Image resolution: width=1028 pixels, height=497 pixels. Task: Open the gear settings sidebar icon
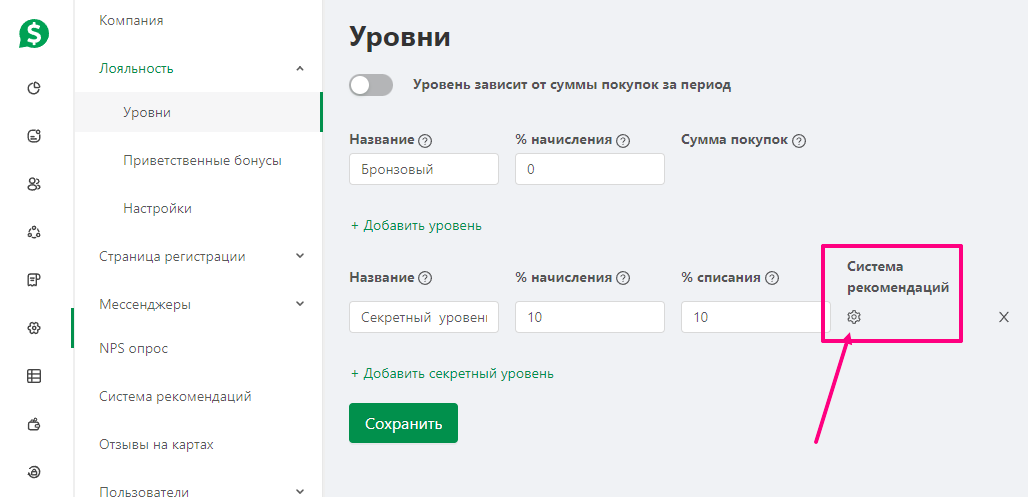(34, 328)
